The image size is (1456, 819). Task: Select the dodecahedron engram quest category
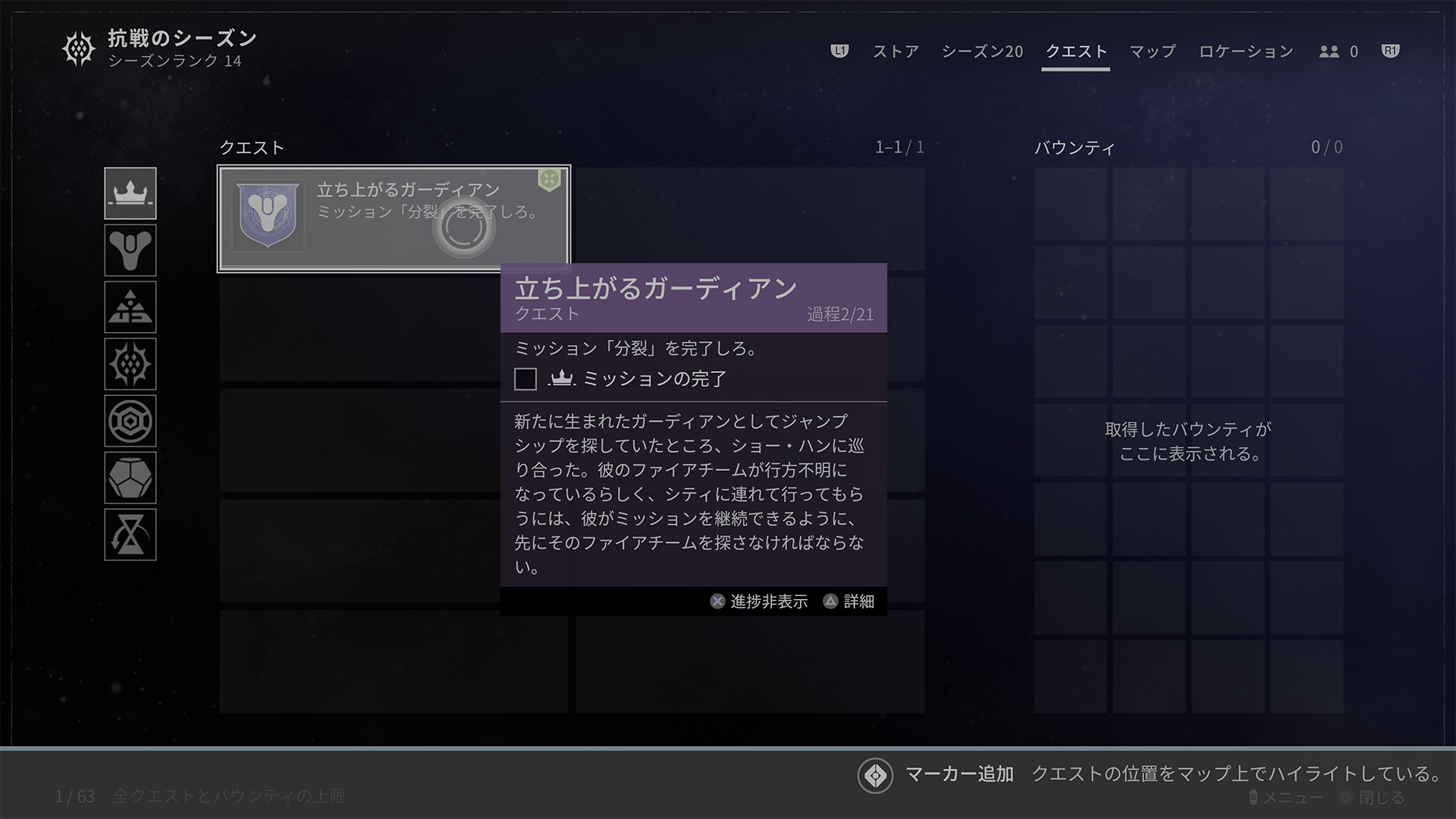coord(130,478)
